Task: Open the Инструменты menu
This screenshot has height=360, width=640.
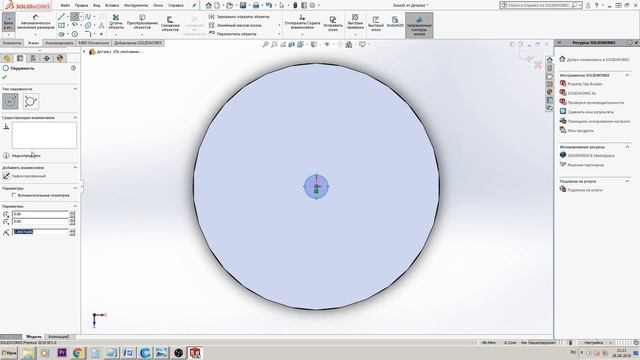Action: [x=136, y=6]
